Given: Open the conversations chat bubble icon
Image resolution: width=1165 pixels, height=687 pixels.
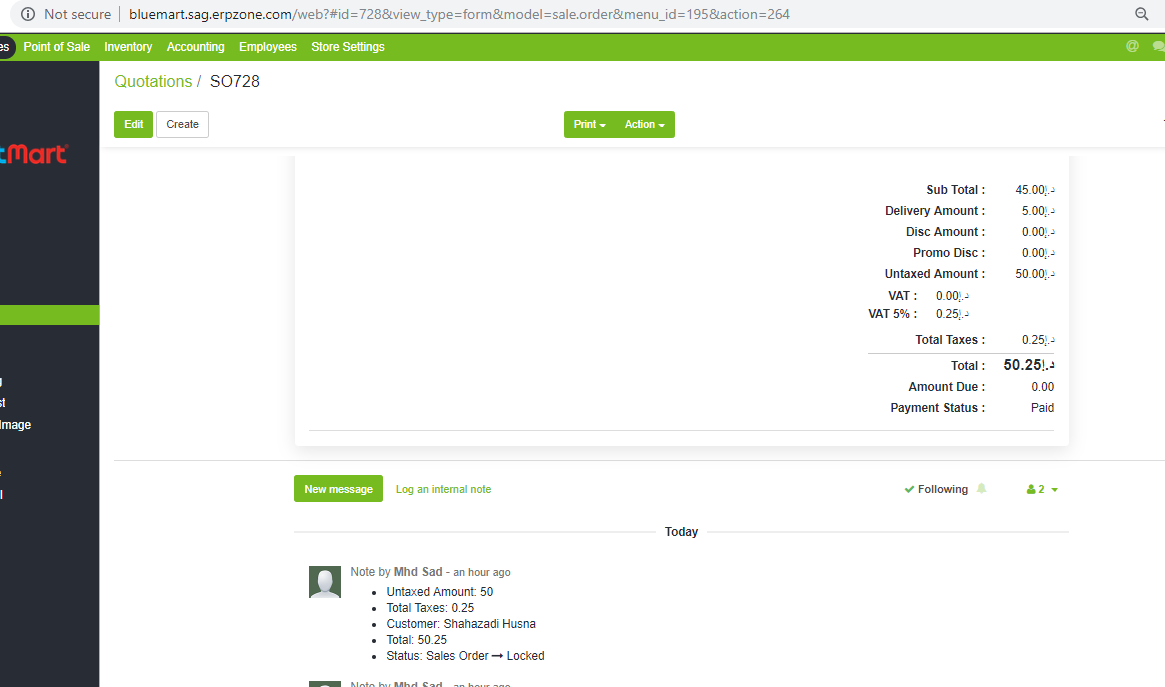Looking at the screenshot, I should 1158,46.
